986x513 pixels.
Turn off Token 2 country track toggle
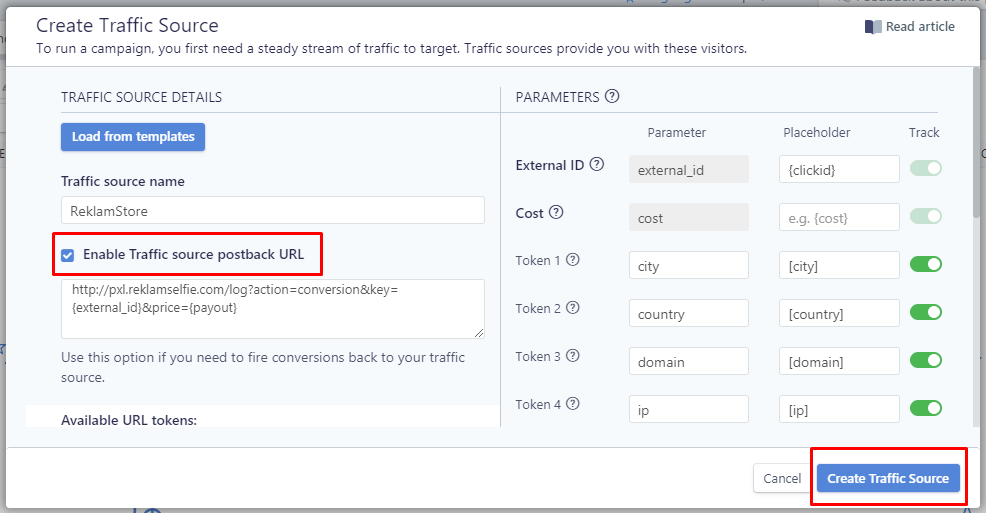click(926, 312)
